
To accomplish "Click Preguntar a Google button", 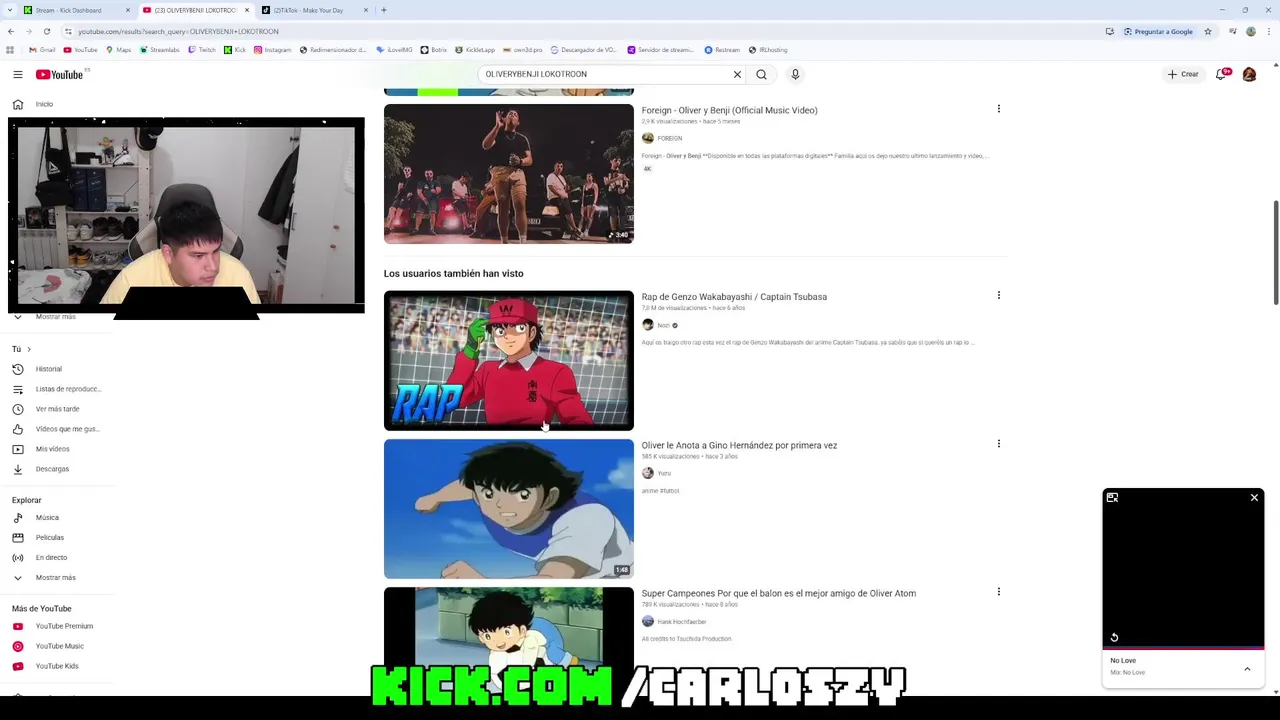I will pyautogui.click(x=1158, y=31).
